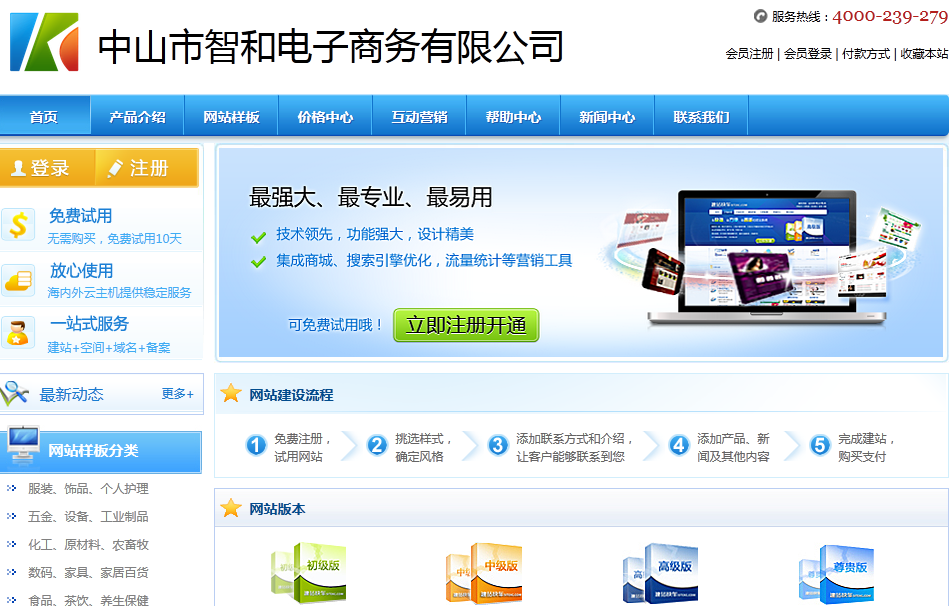The image size is (952, 606).
Task: Go to 价格中心 in the navigation bar
Action: [x=325, y=117]
